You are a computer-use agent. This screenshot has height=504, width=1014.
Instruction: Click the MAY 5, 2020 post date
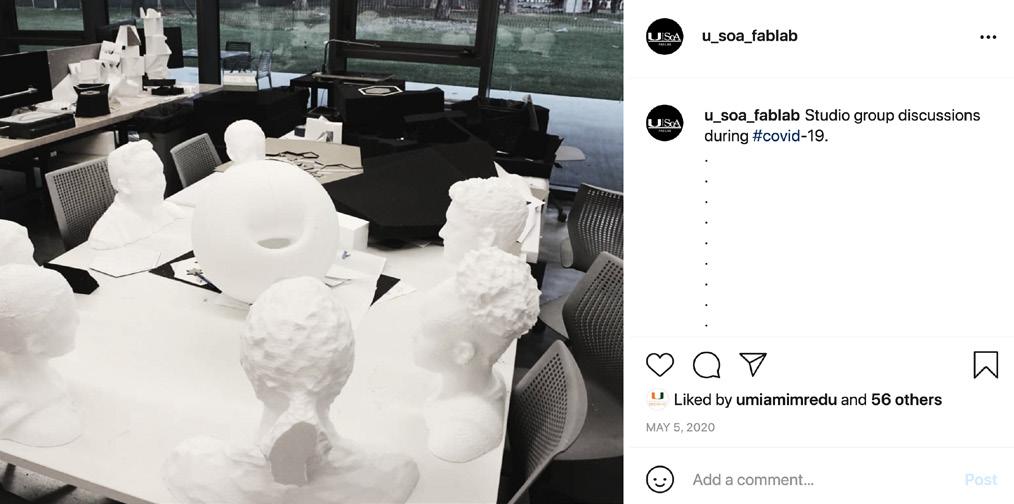pyautogui.click(x=680, y=428)
